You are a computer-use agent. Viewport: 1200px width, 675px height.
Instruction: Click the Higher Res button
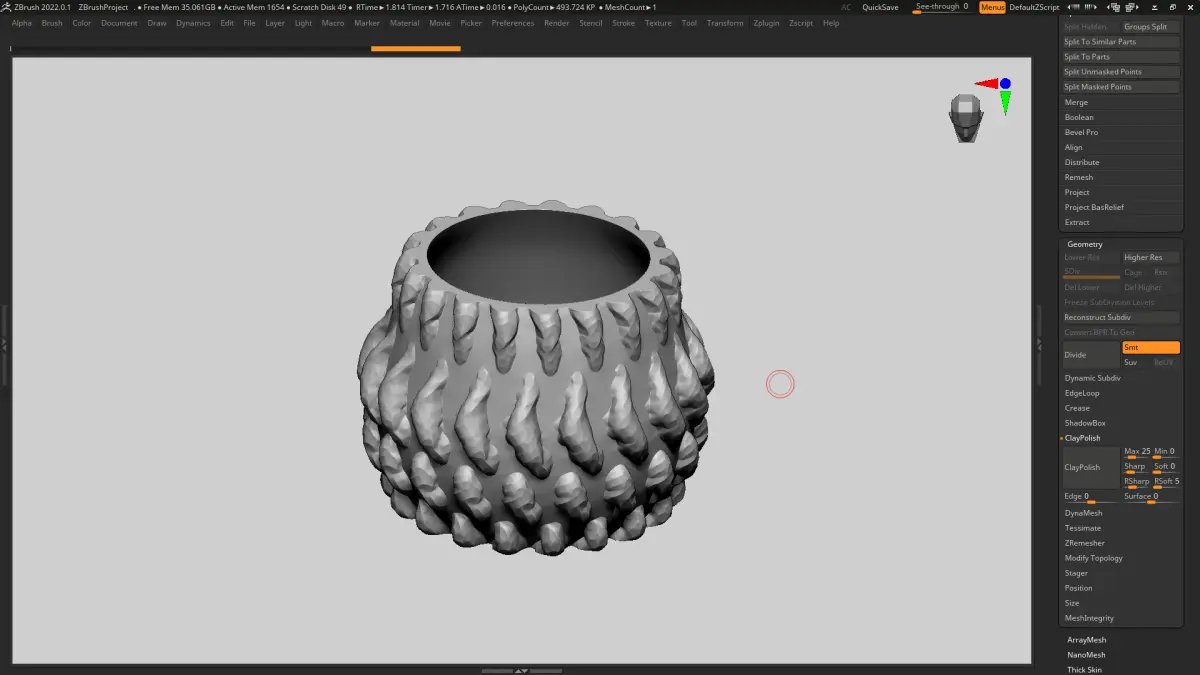(1151, 257)
